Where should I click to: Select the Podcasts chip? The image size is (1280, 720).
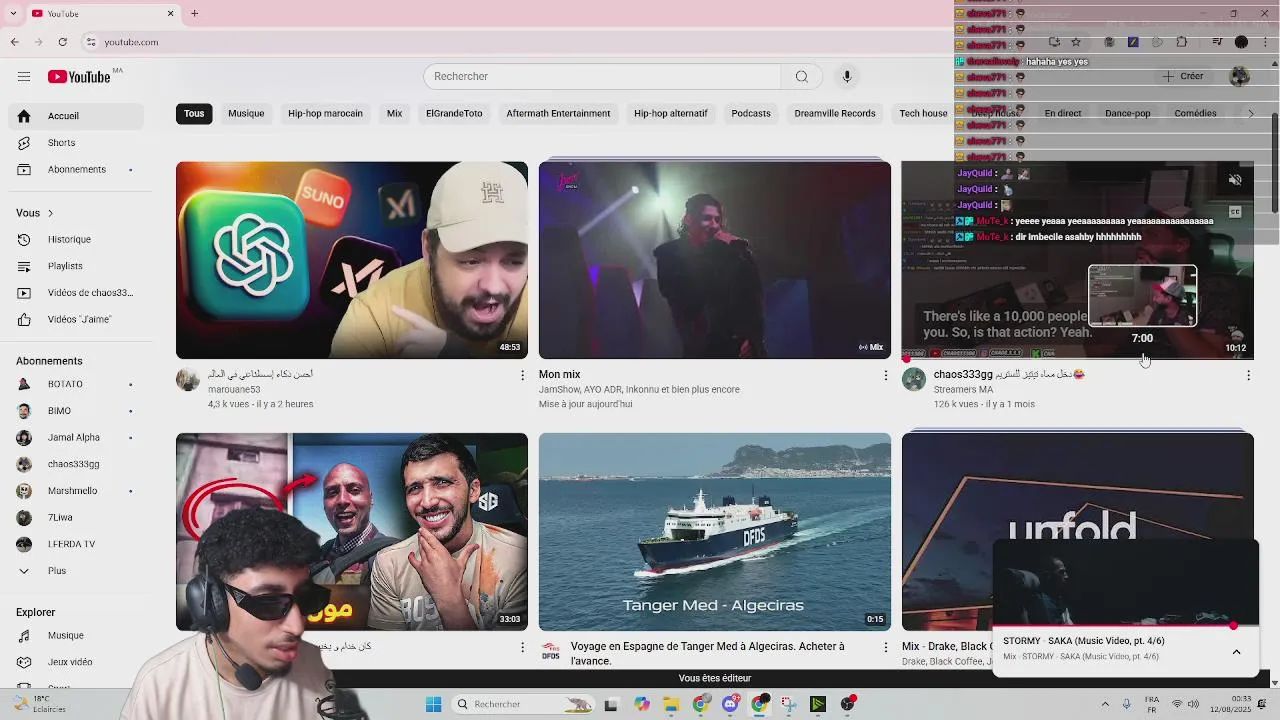[751, 114]
